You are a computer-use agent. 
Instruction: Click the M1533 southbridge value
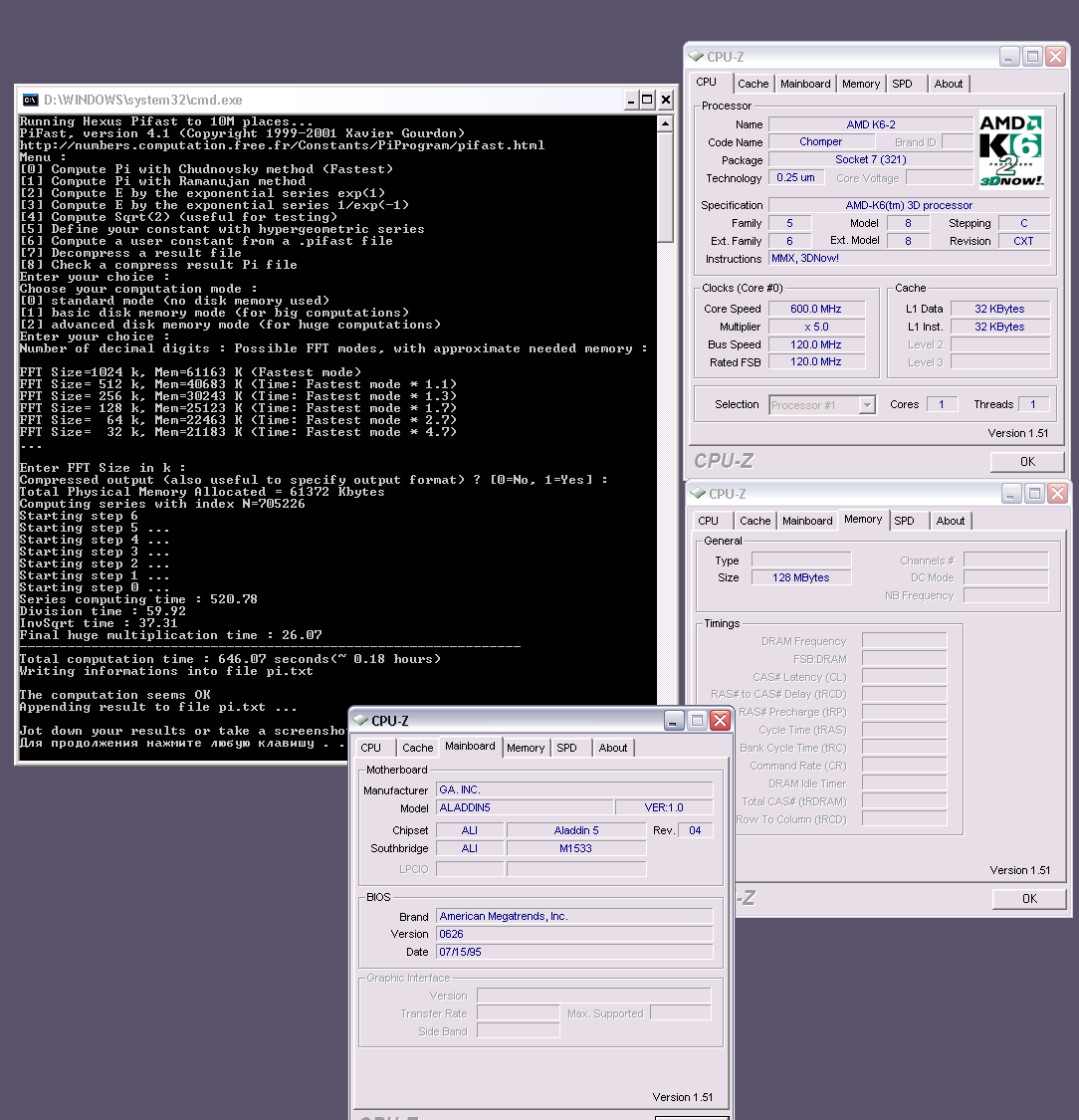pyautogui.click(x=576, y=848)
